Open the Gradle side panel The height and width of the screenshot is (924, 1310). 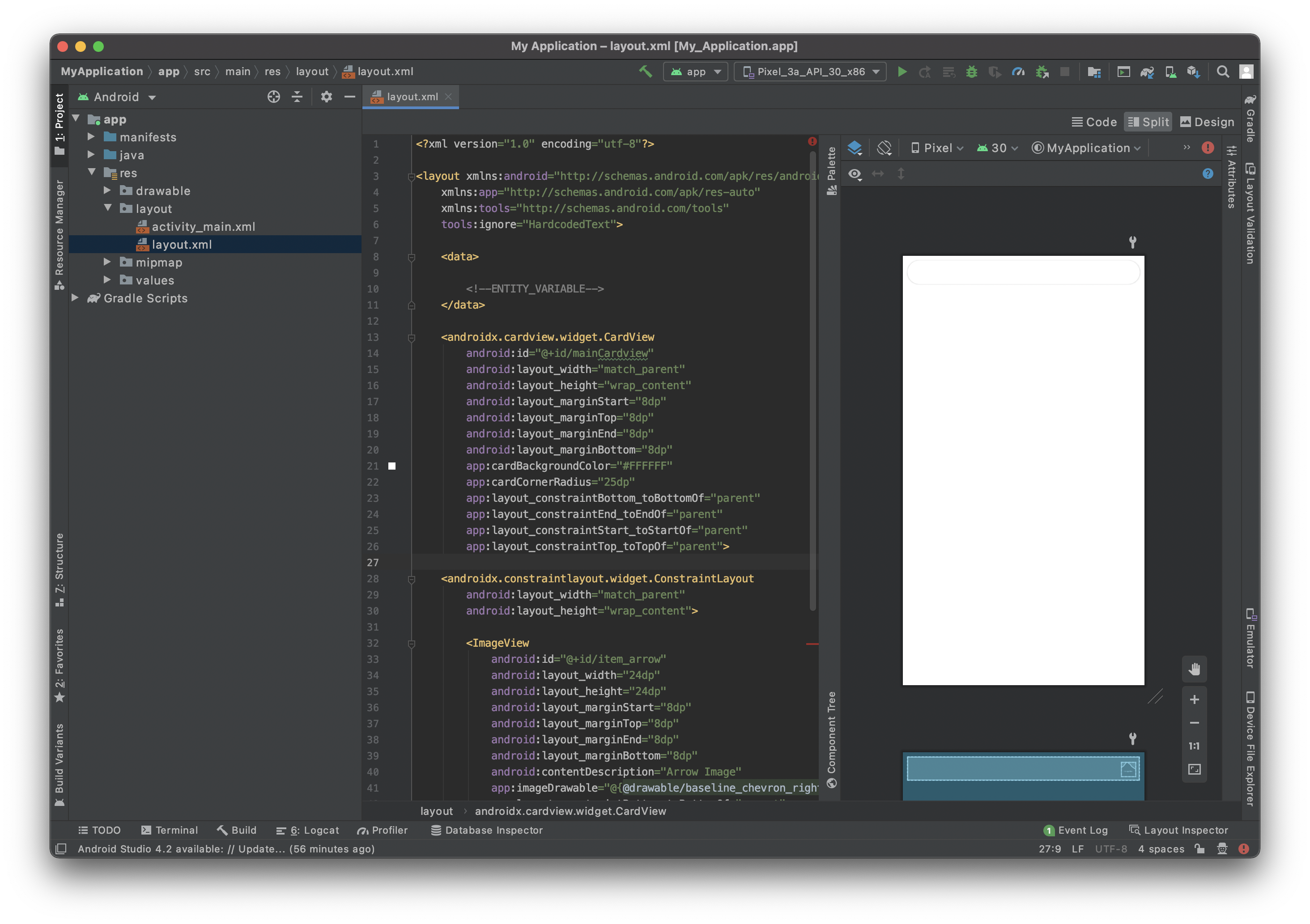[1250, 119]
